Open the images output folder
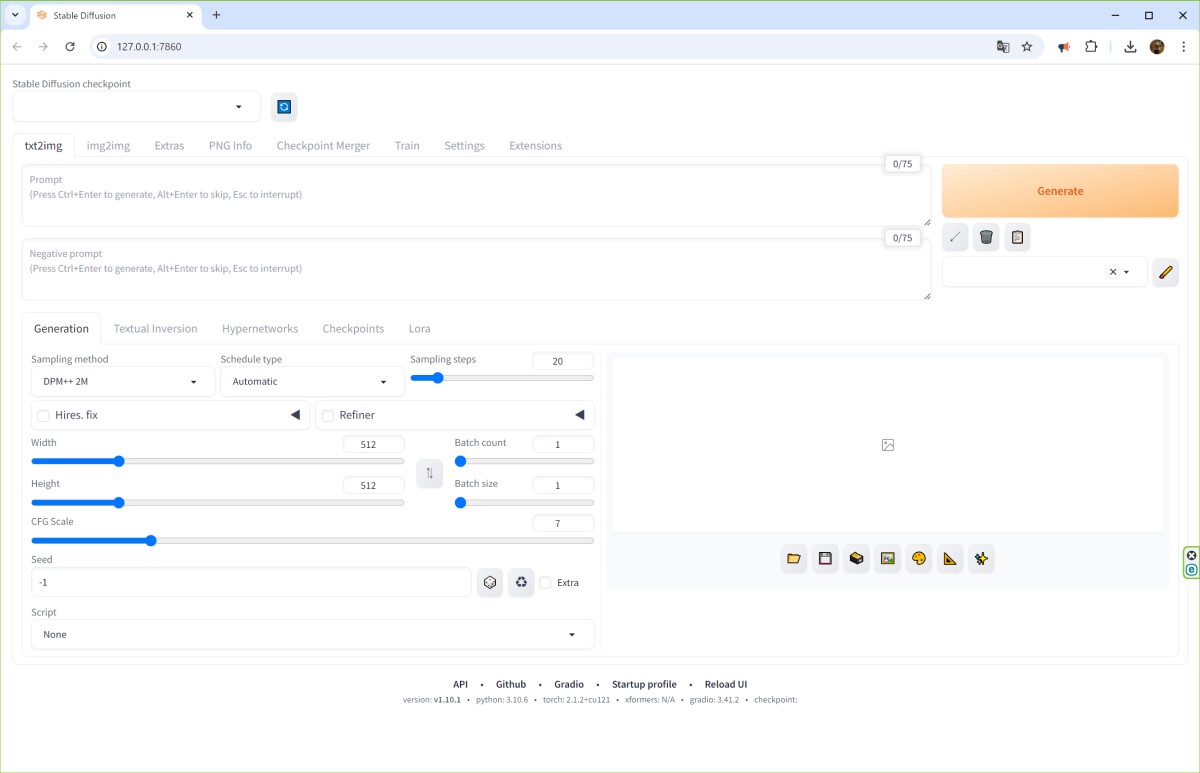The height and width of the screenshot is (773, 1200). pyautogui.click(x=794, y=558)
